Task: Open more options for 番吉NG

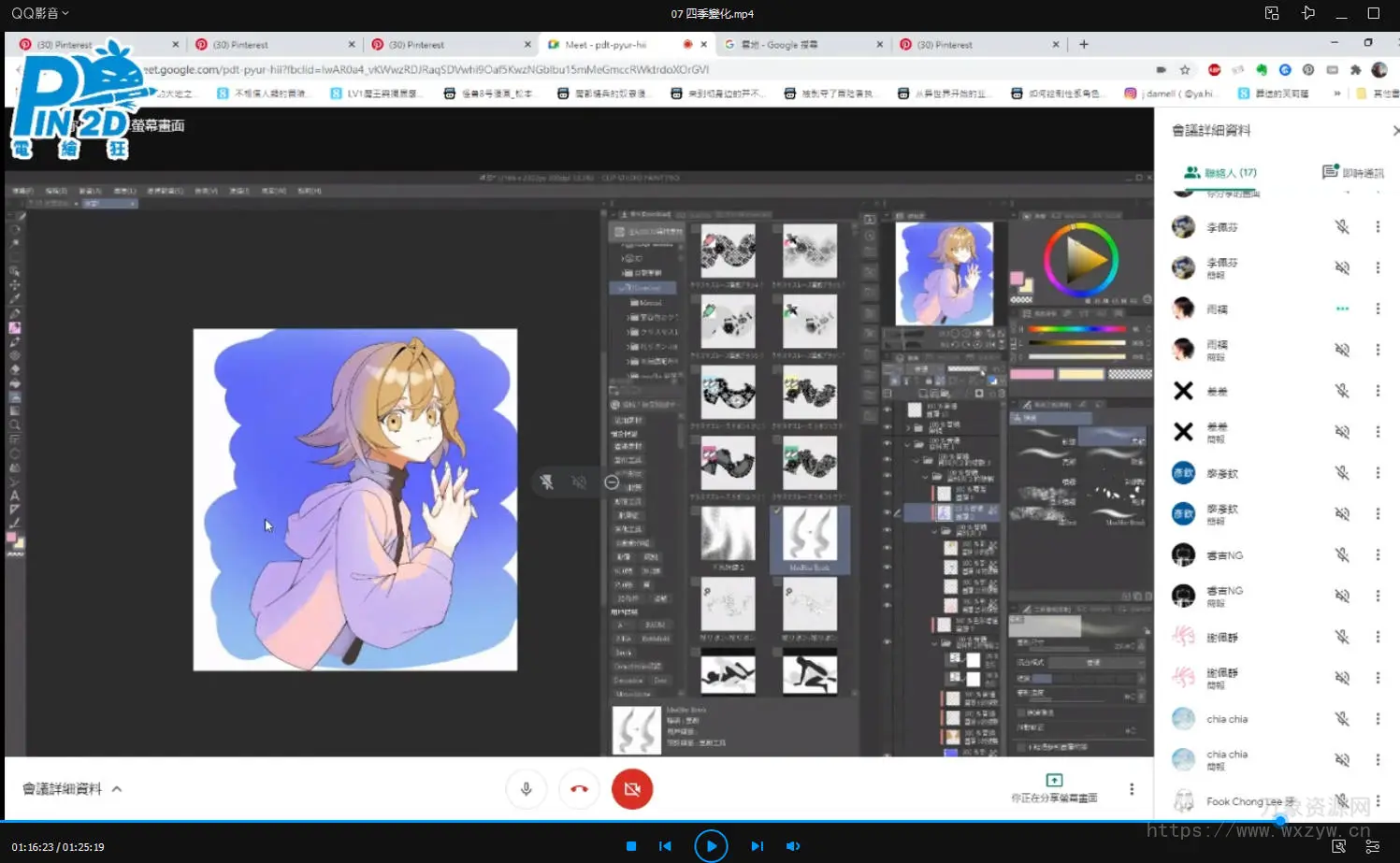Action: point(1378,555)
